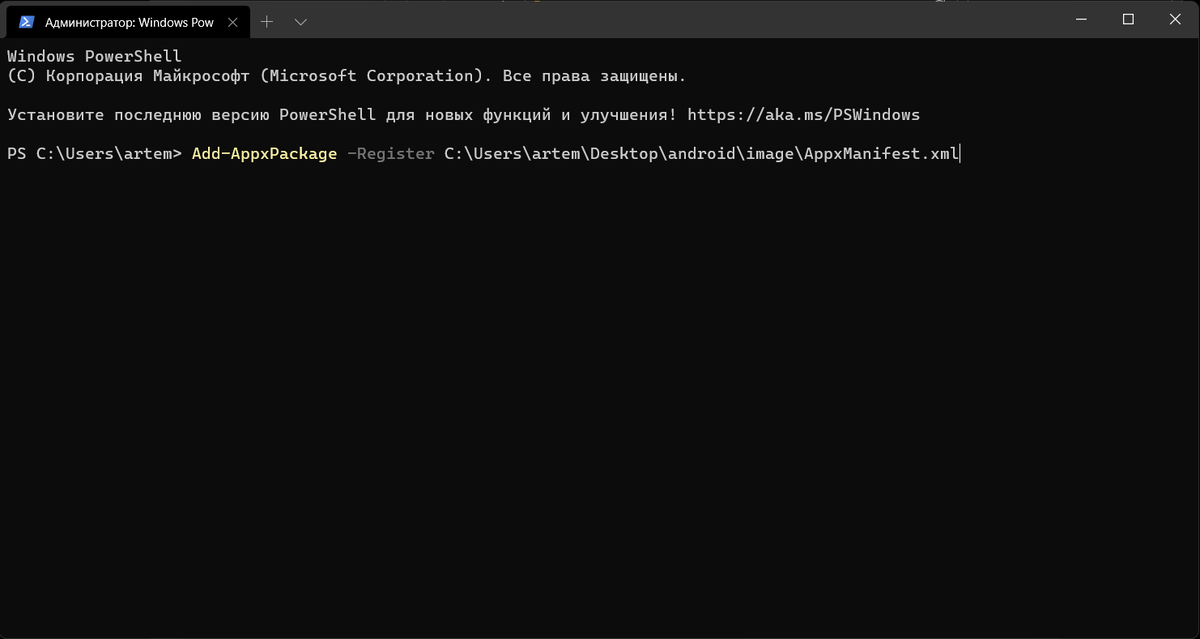
Task: Click the PowerShell icon in the tab
Action: [27, 21]
